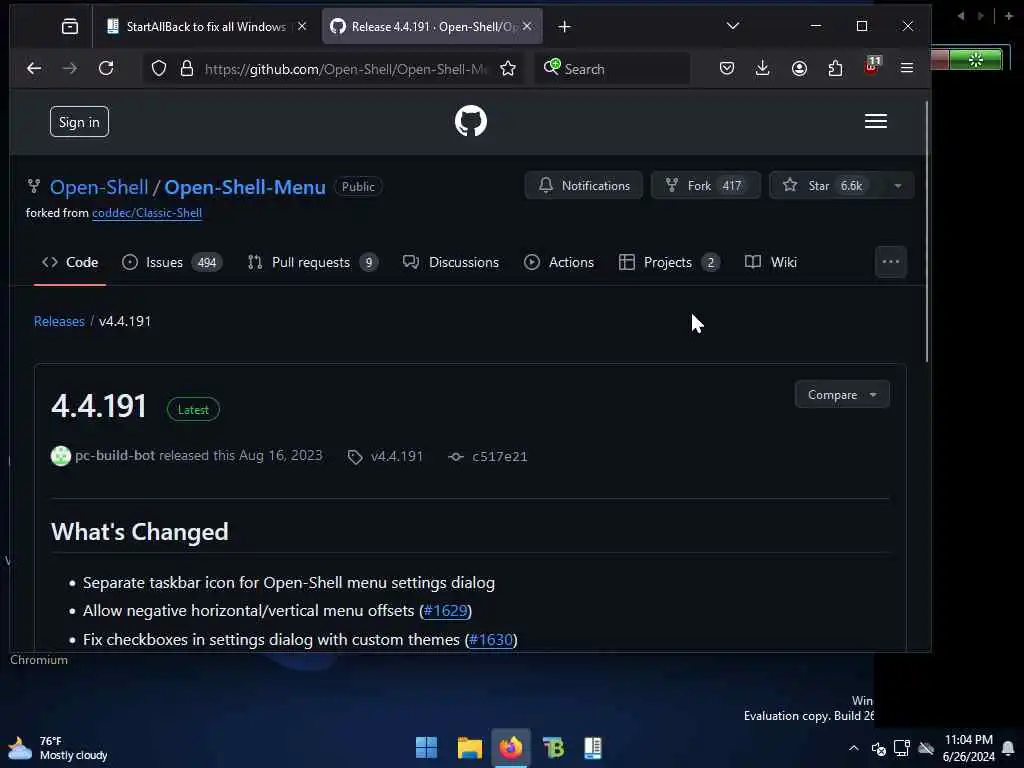The width and height of the screenshot is (1024, 768).
Task: Go to Releases breadcrumb link
Action: [x=59, y=321]
